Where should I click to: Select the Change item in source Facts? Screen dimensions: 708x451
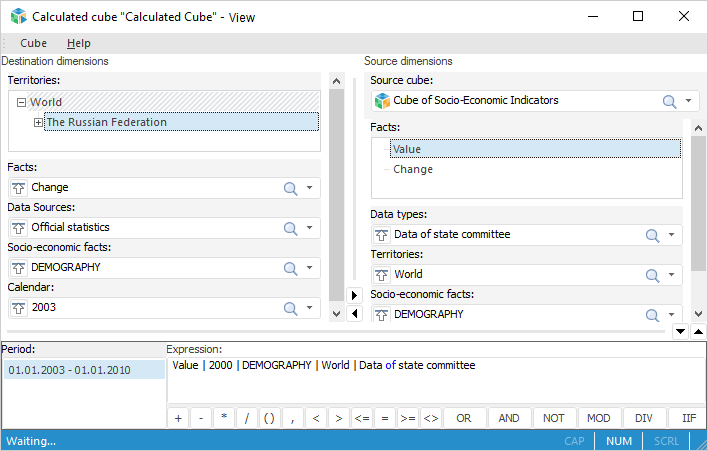pos(413,169)
